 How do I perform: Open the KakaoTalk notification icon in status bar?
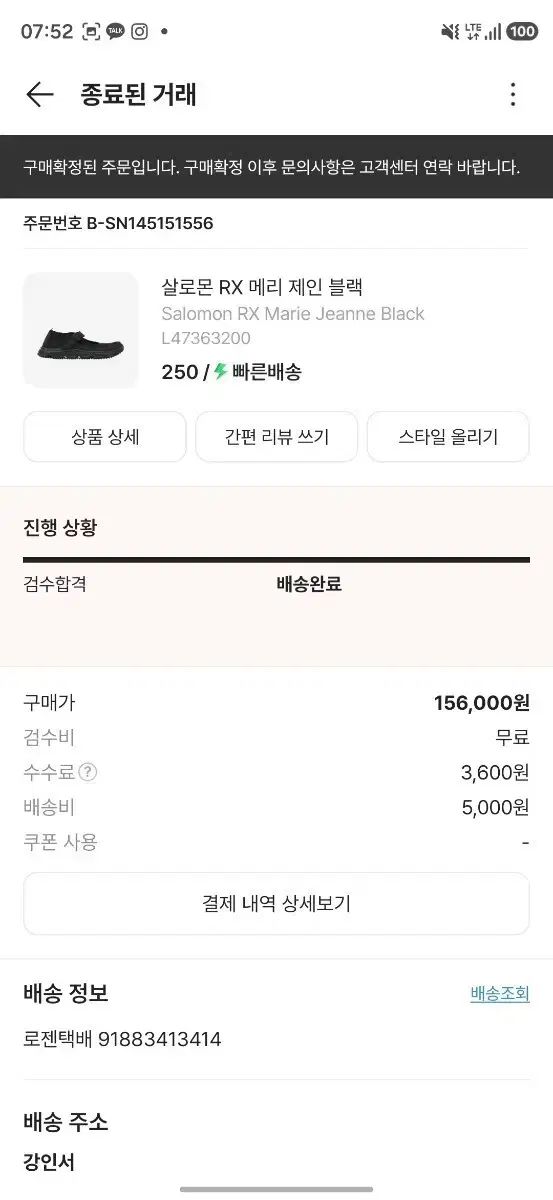tap(116, 31)
